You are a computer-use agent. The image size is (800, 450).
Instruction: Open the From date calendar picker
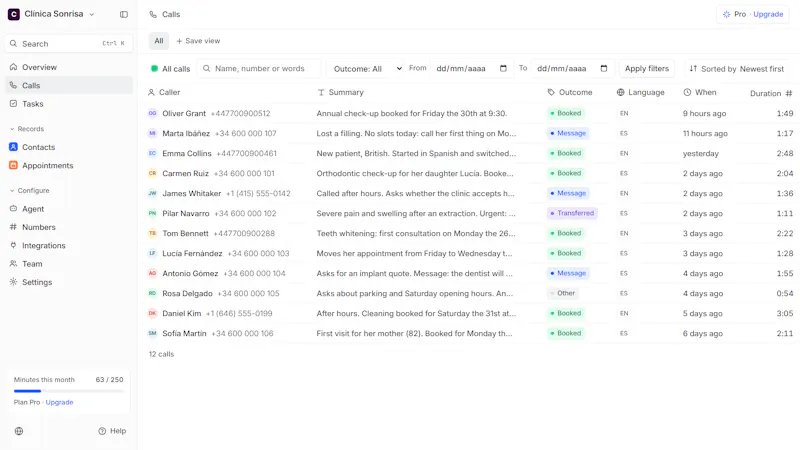pyautogui.click(x=503, y=68)
